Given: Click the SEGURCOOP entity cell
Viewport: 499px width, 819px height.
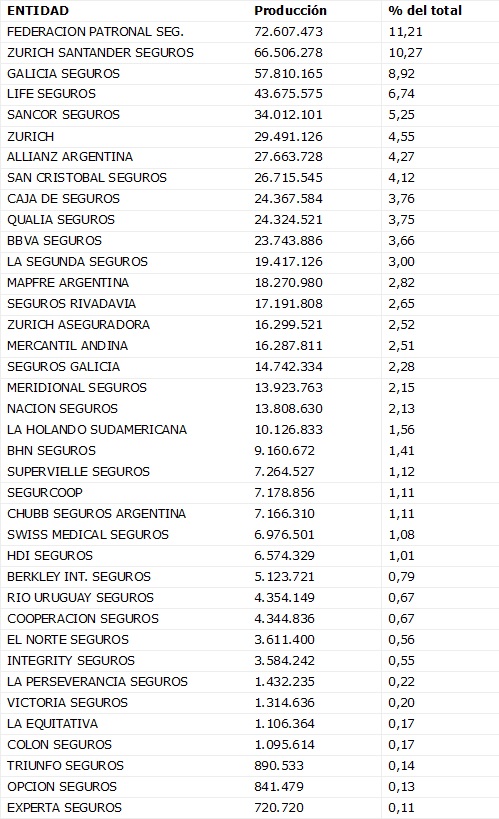Looking at the screenshot, I should pyautogui.click(x=44, y=493).
